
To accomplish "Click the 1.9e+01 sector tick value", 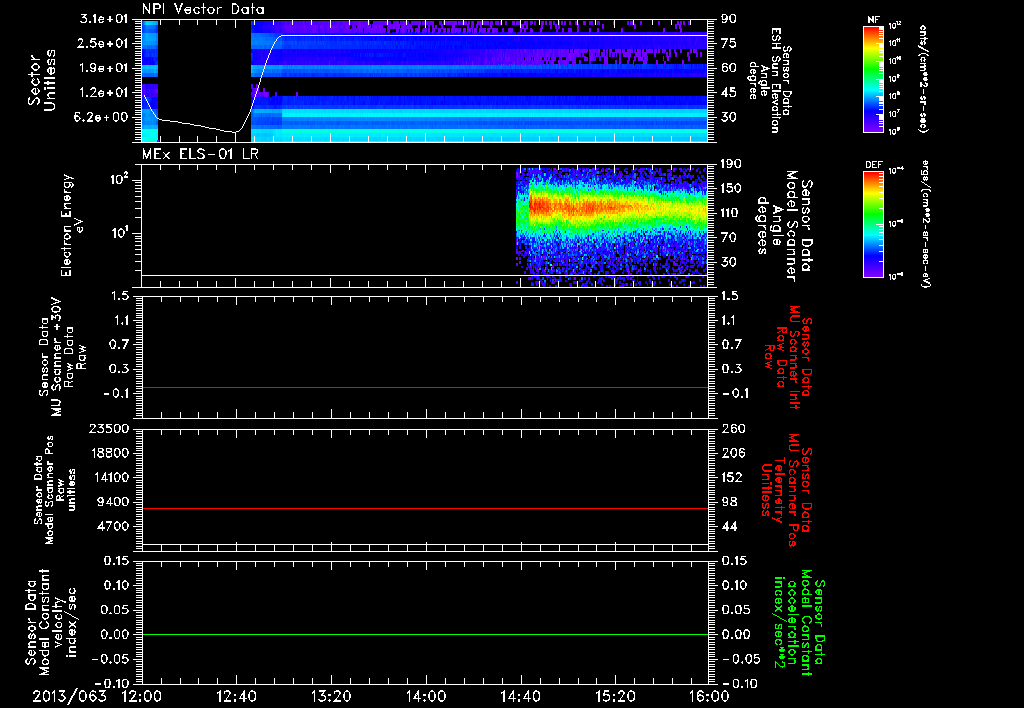I will pos(104,68).
